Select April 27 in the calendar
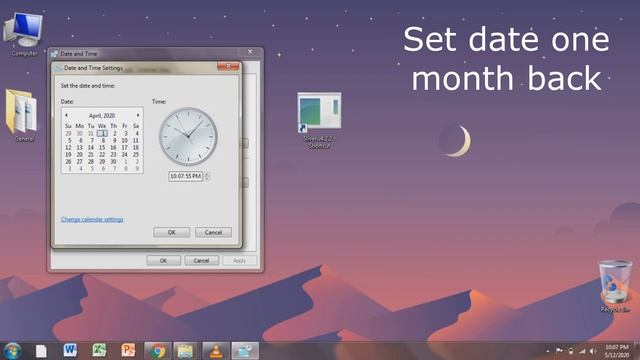 click(x=80, y=162)
